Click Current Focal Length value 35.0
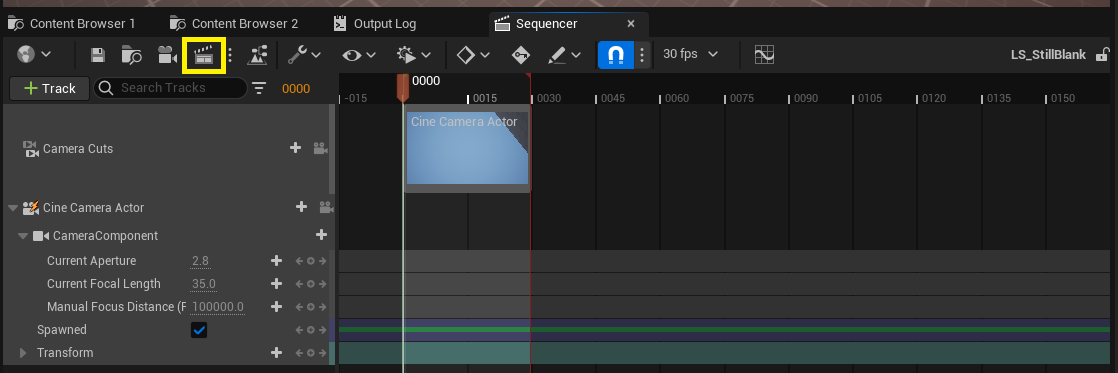Screen dimensions: 1118x373 coord(204,284)
